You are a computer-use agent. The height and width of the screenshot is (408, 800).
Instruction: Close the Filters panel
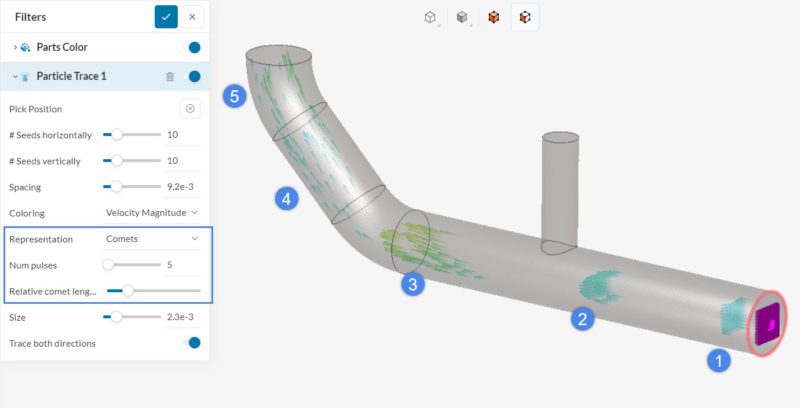192,16
